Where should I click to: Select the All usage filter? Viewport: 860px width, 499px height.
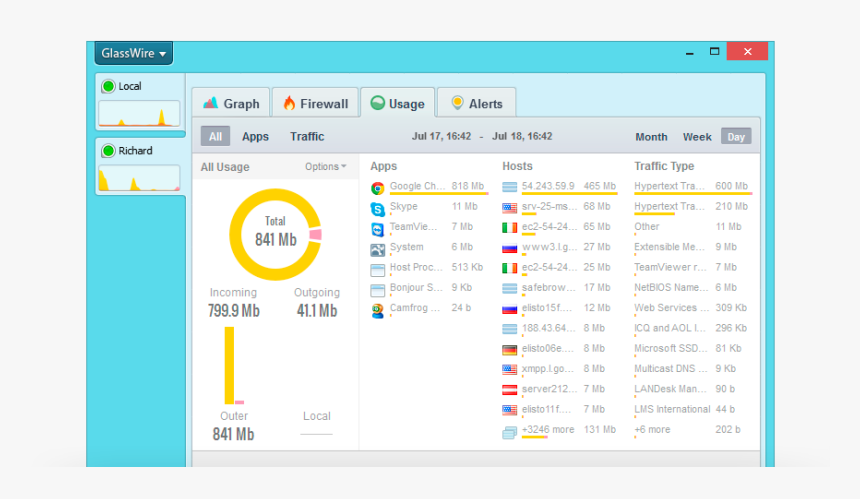[215, 137]
